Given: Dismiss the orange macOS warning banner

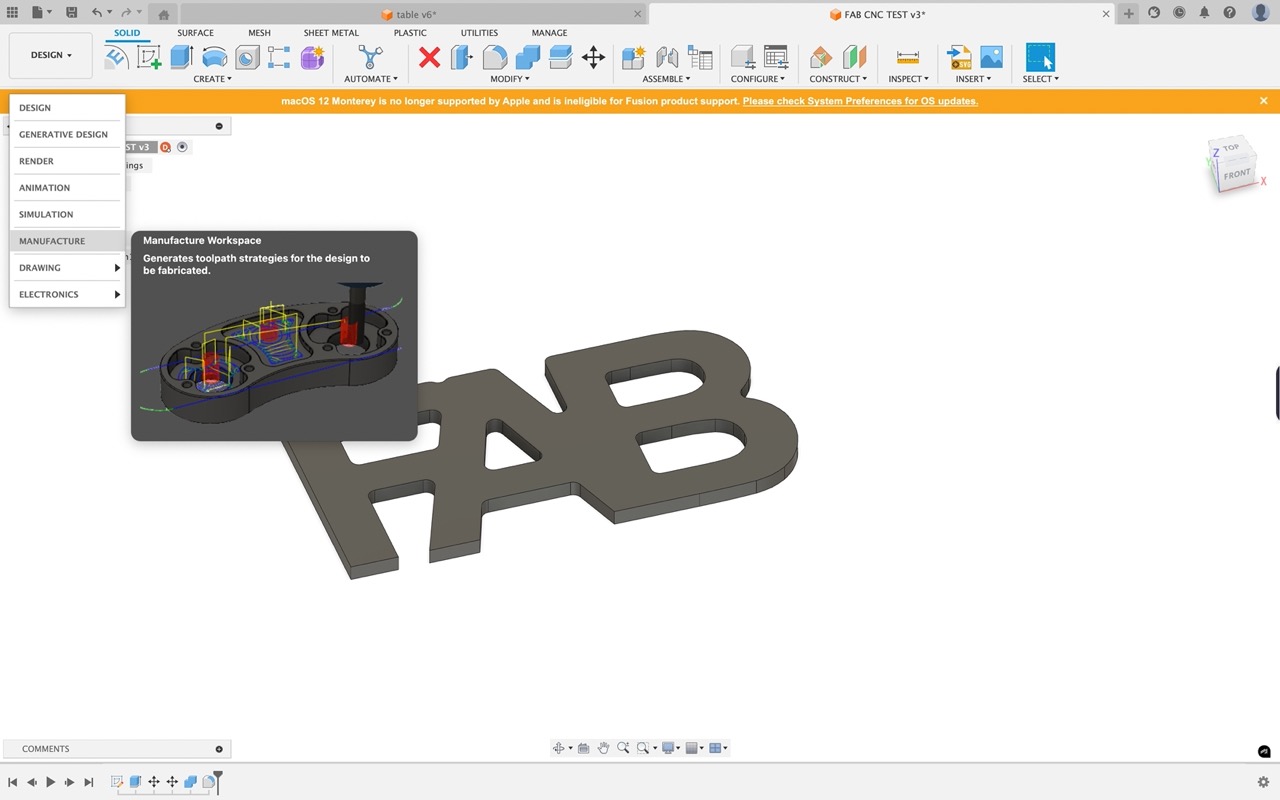Looking at the screenshot, I should click(x=1263, y=101).
